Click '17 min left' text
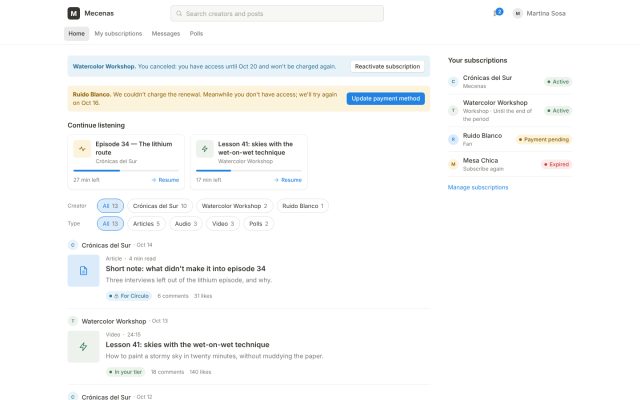Viewport: 640px width, 400px height. tap(209, 180)
